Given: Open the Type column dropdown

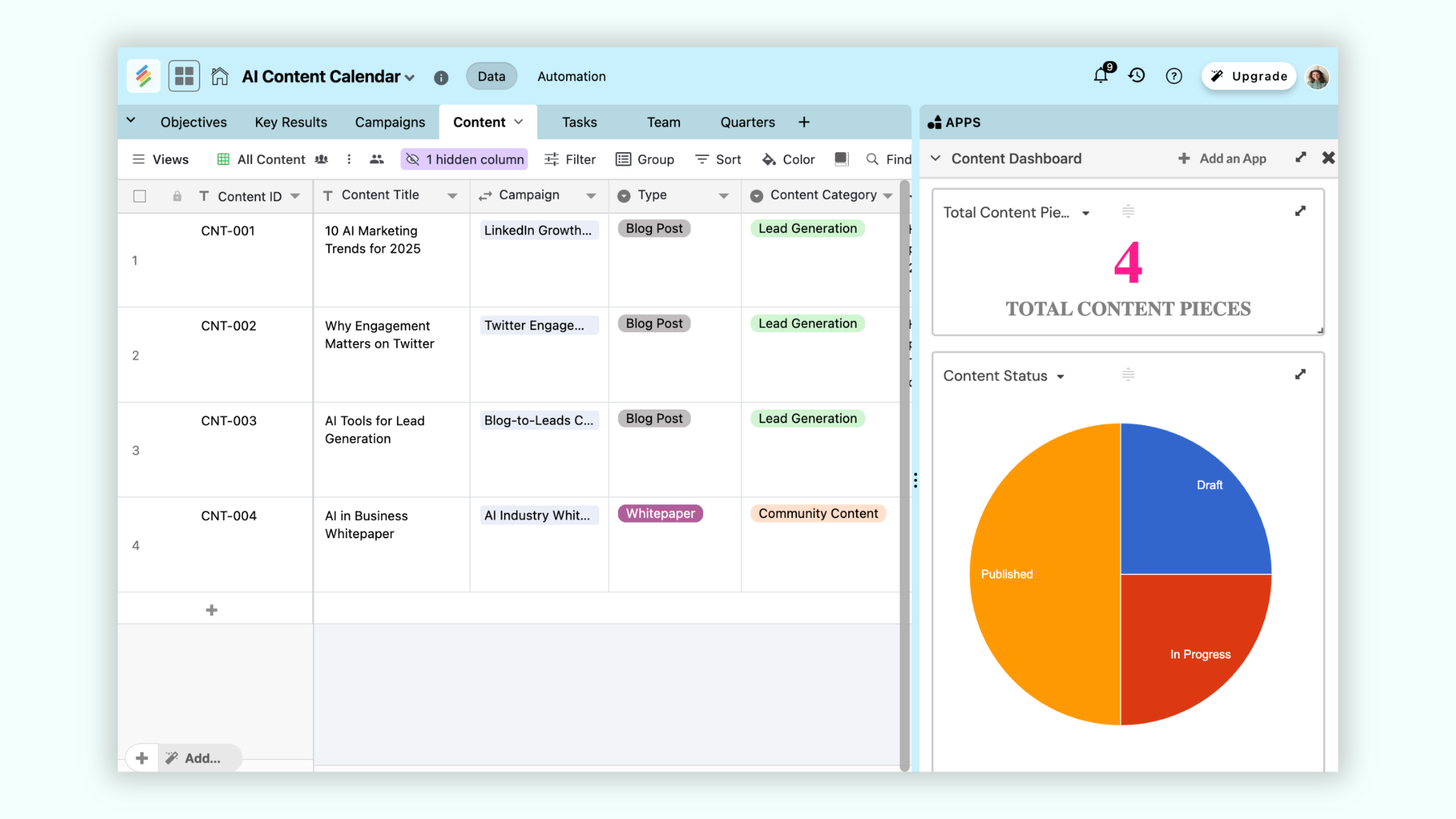Looking at the screenshot, I should [725, 195].
